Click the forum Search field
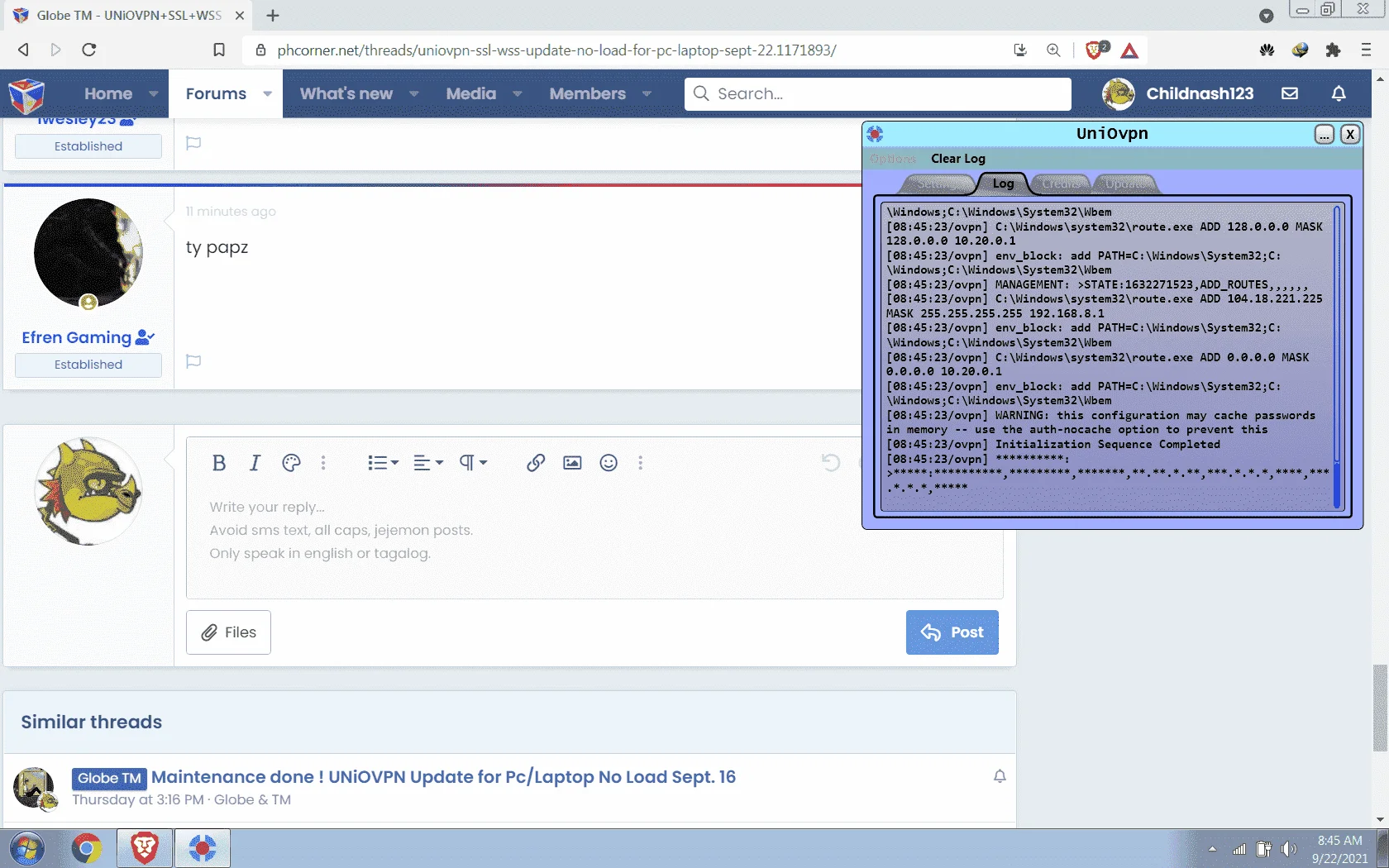Screen dimensions: 1389x868 point(877,93)
